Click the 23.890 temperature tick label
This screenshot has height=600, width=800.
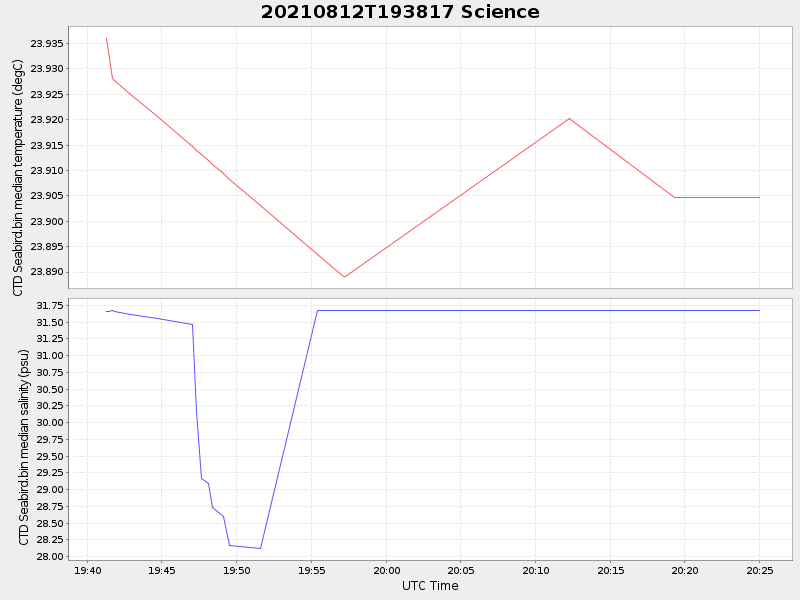point(47,272)
